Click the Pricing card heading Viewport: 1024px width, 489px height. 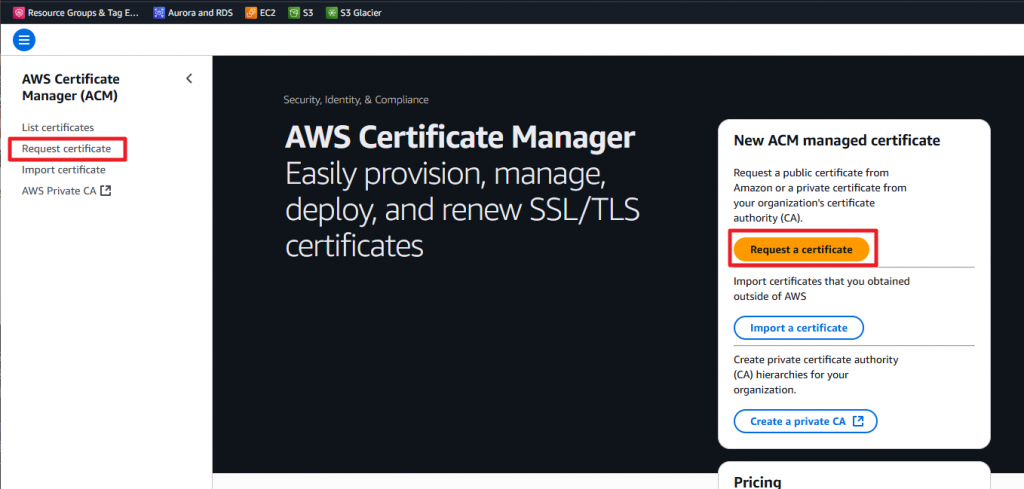click(758, 482)
